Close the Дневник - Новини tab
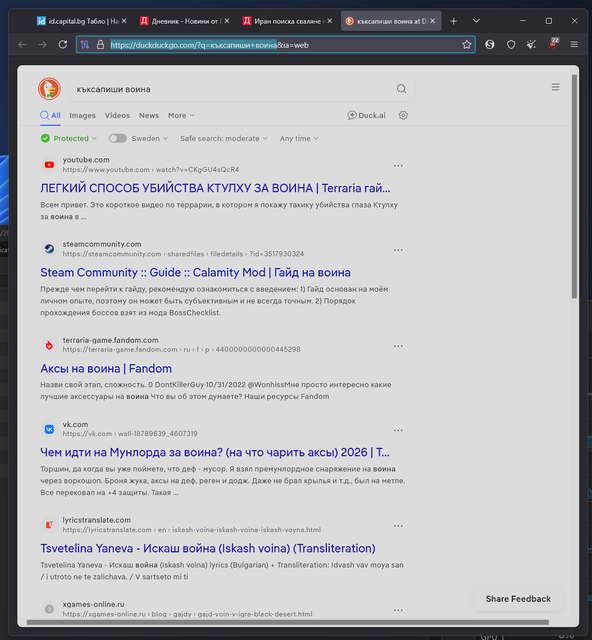Image resolution: width=592 pixels, height=640 pixels. (x=227, y=21)
